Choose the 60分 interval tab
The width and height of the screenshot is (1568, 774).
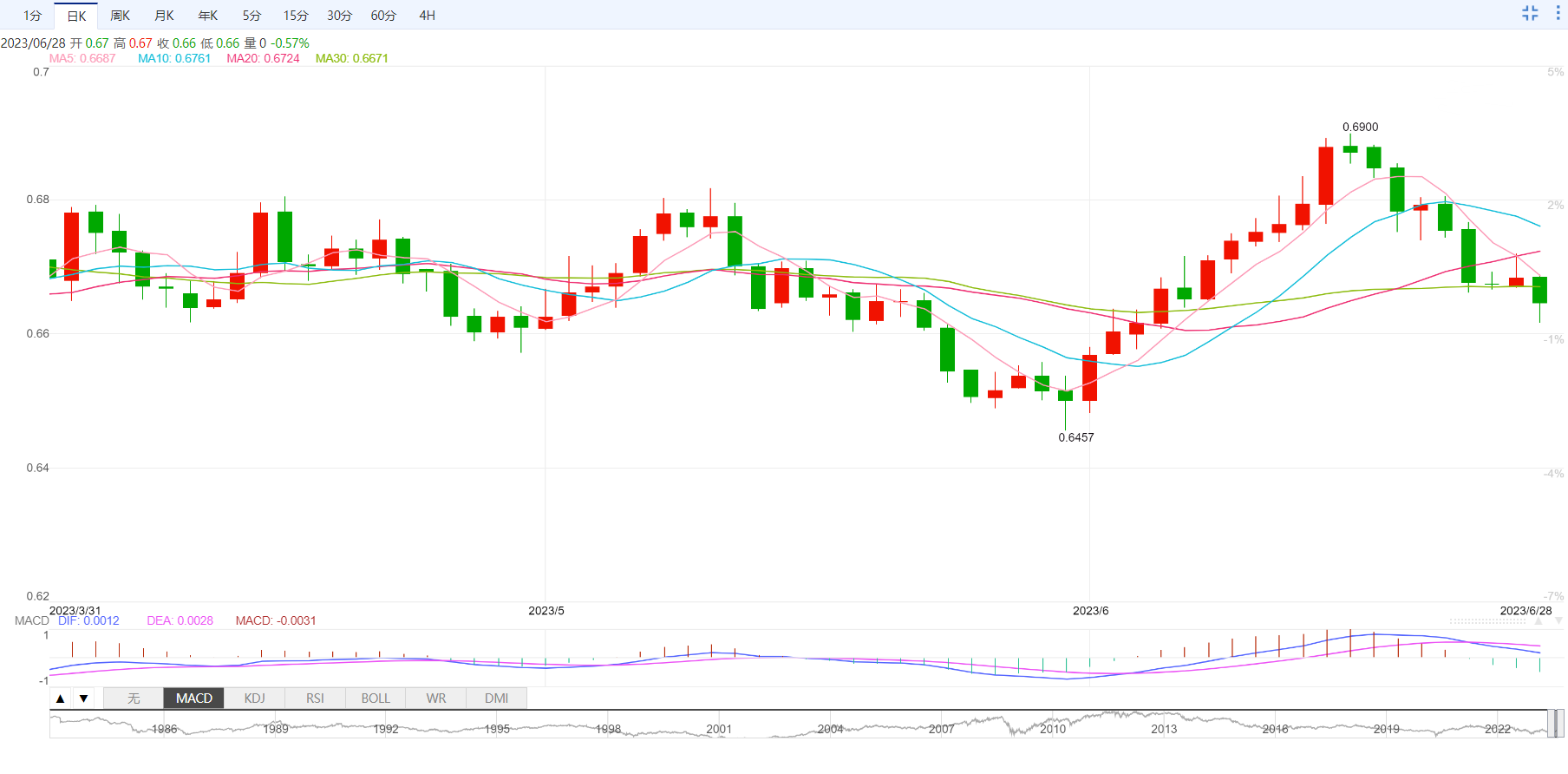coord(383,16)
